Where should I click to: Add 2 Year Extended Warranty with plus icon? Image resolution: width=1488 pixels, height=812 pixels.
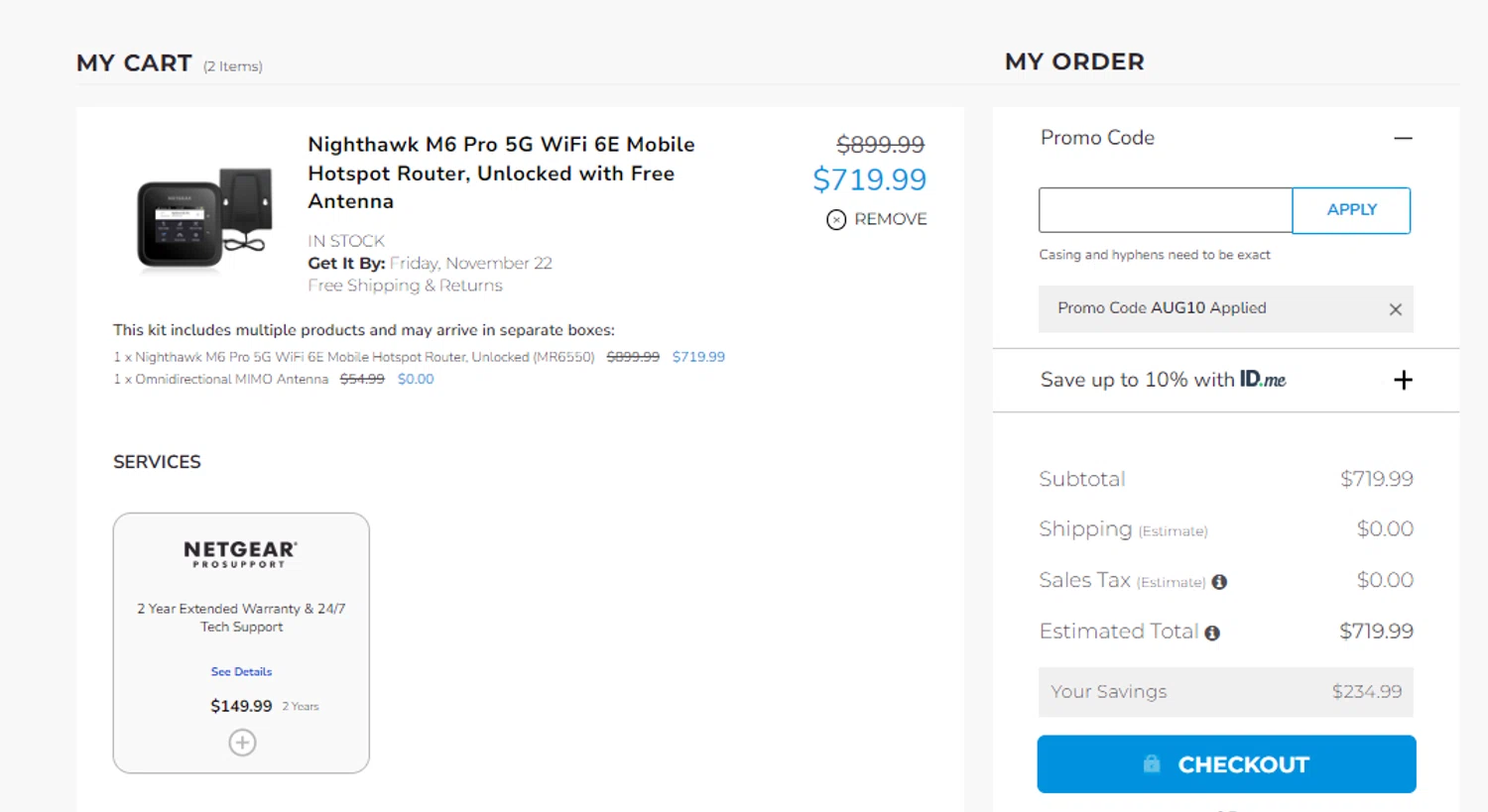(242, 742)
